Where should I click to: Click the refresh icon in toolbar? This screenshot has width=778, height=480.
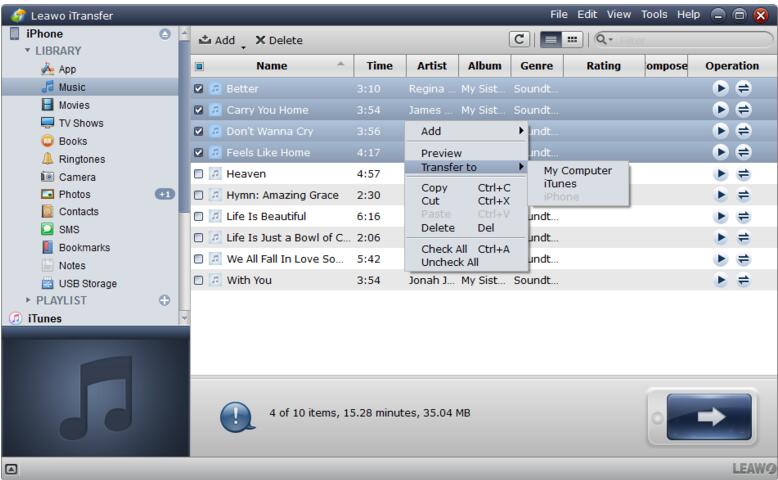(520, 40)
